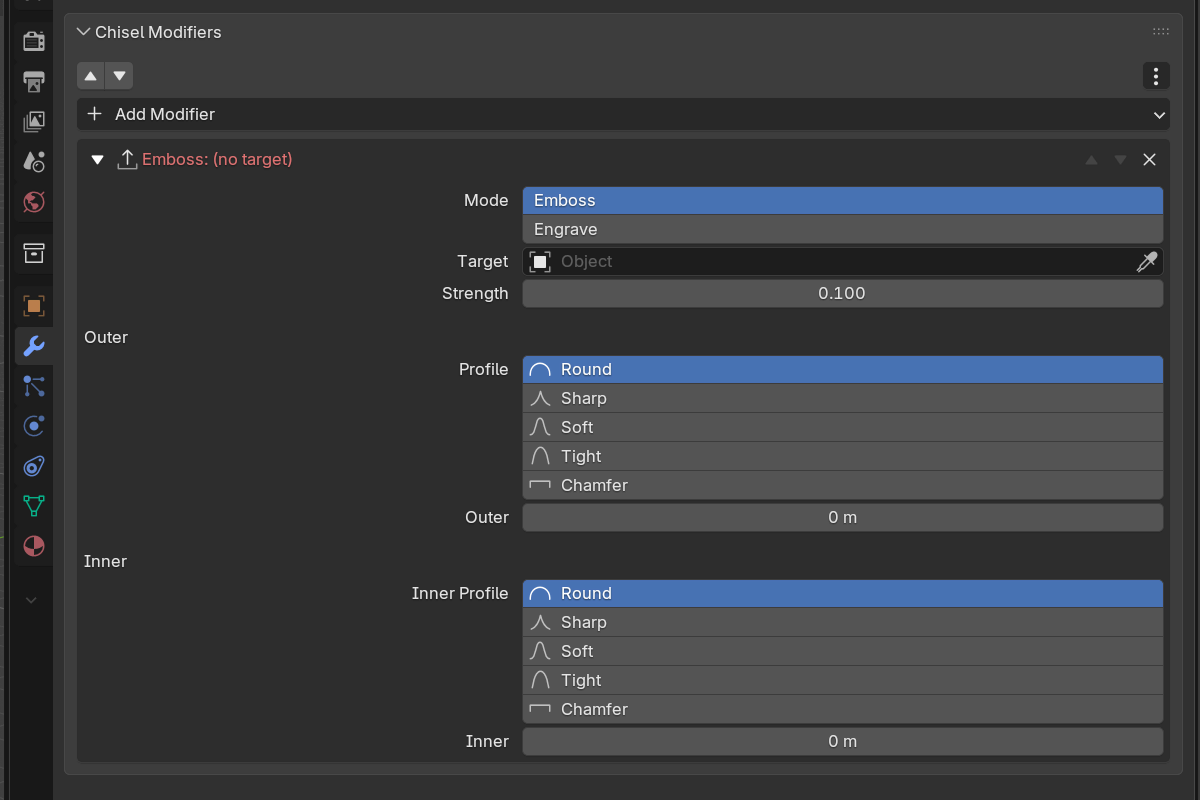Remove the Emboss modifier
1200x800 pixels.
(x=1149, y=160)
